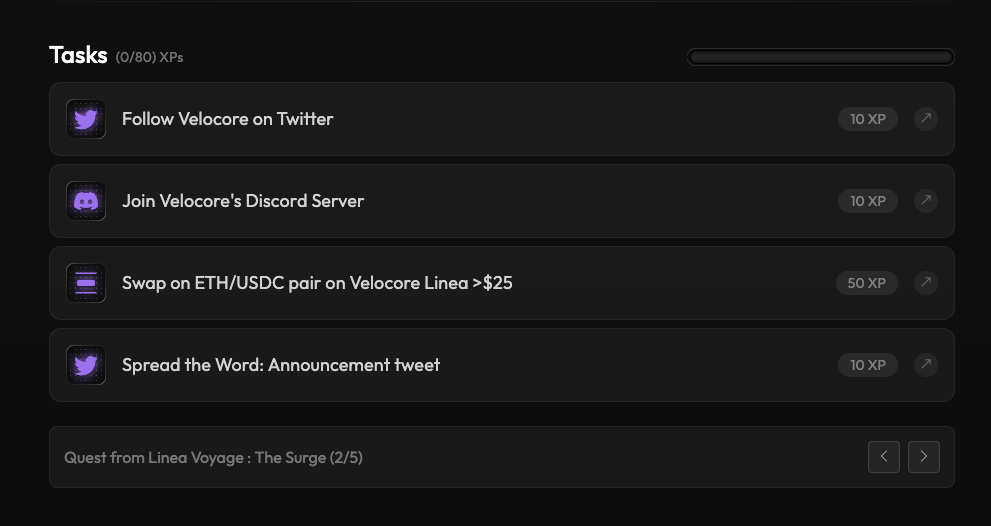Select Follow Velocore on Twitter task
This screenshot has width=991, height=526.
[x=227, y=119]
